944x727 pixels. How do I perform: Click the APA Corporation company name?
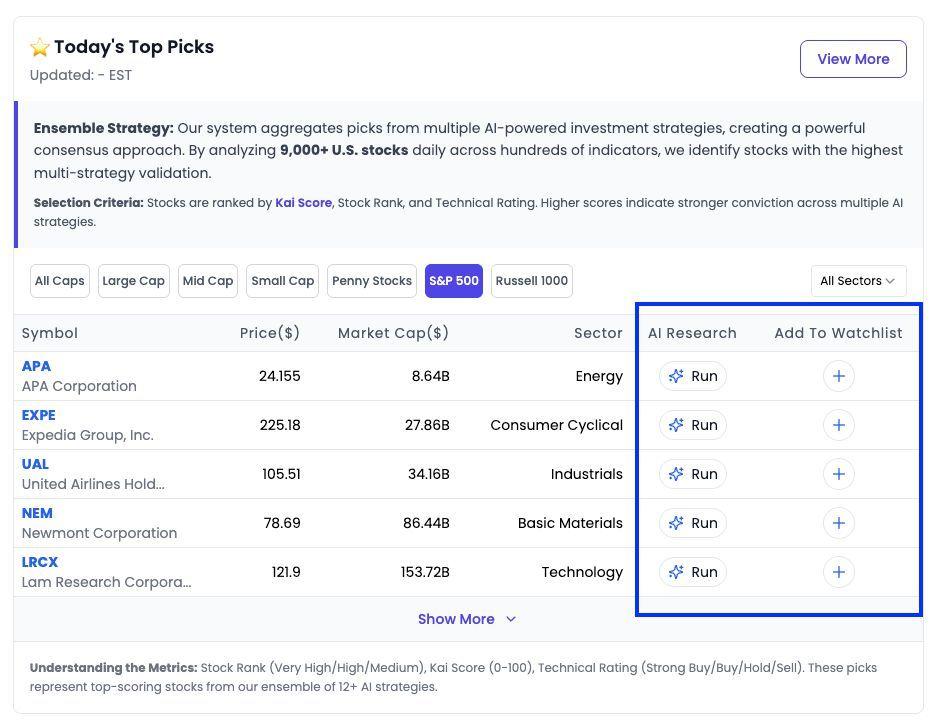coord(79,386)
